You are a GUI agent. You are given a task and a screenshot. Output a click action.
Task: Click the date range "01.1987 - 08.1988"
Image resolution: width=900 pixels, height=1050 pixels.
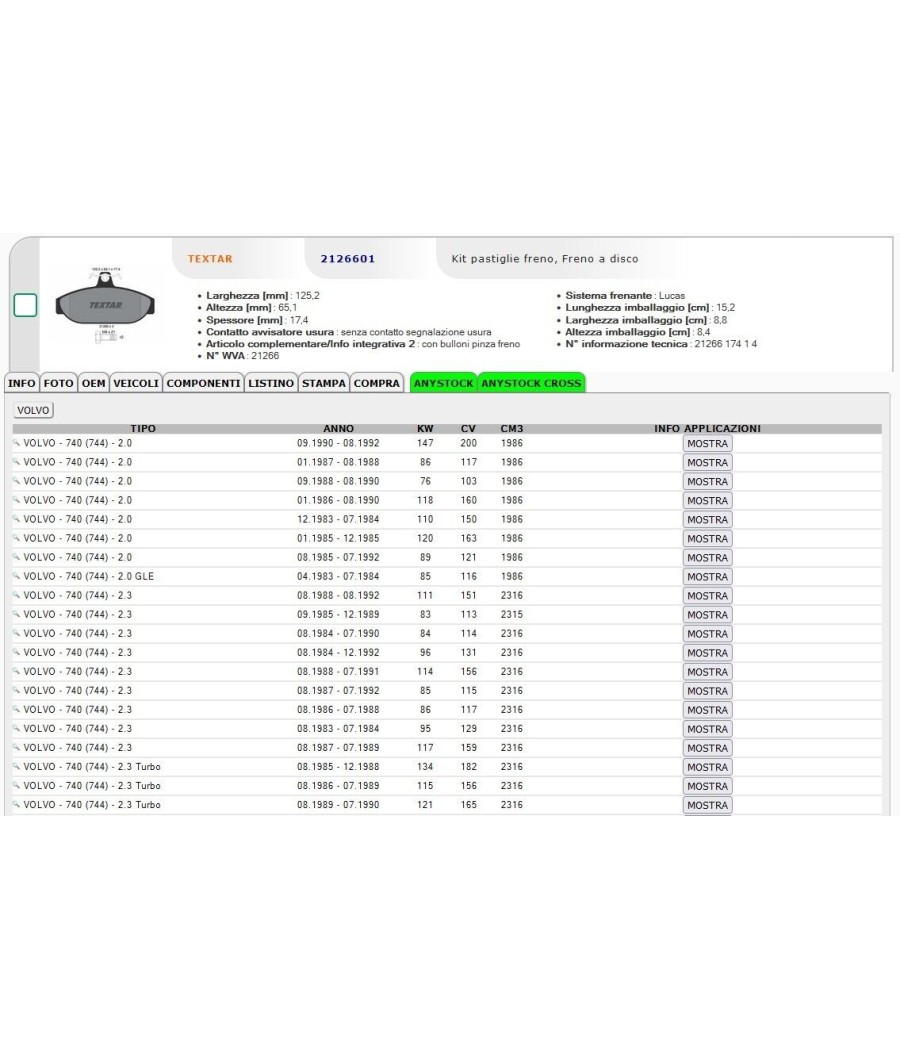[338, 462]
